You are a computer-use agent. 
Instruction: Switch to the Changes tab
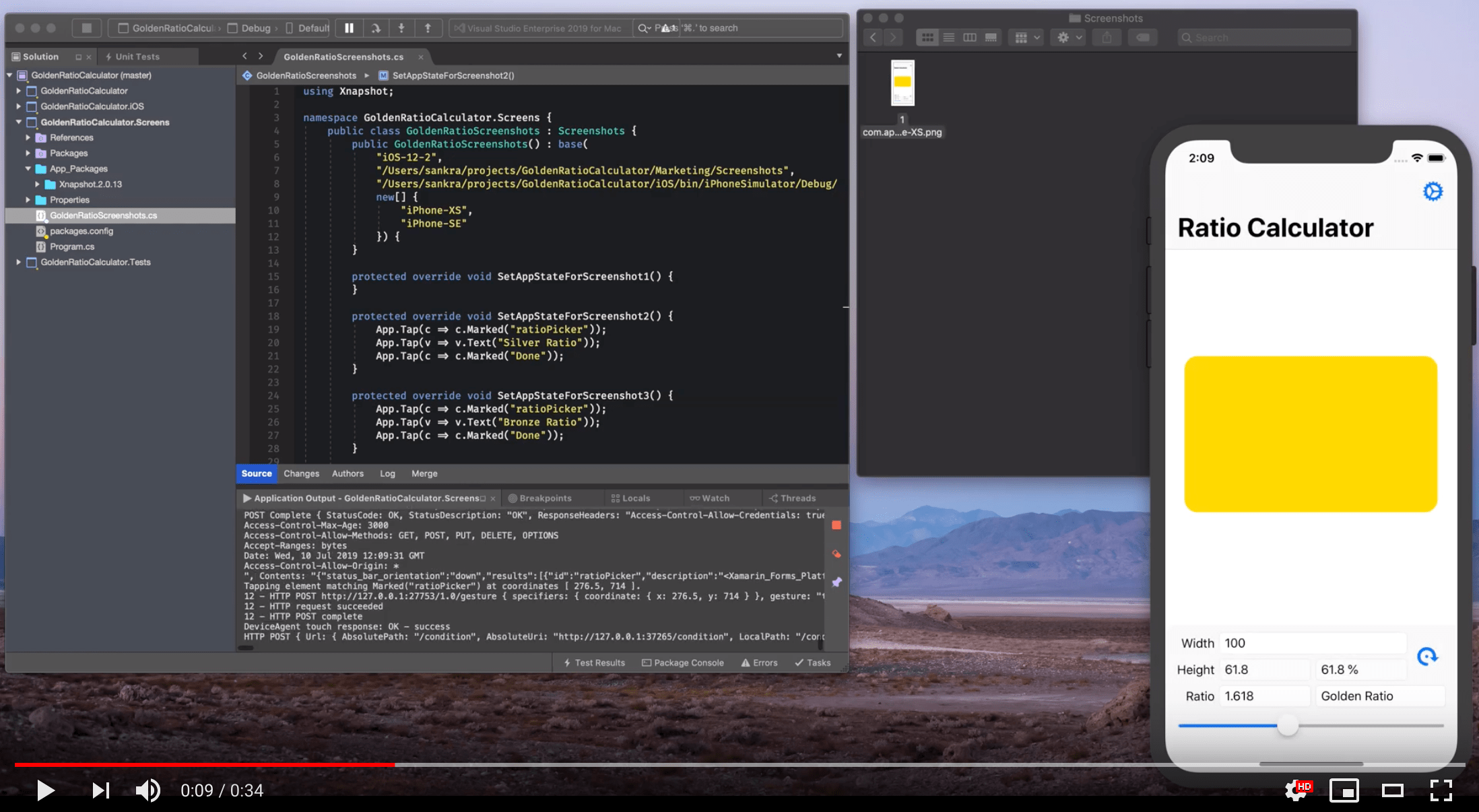[301, 473]
